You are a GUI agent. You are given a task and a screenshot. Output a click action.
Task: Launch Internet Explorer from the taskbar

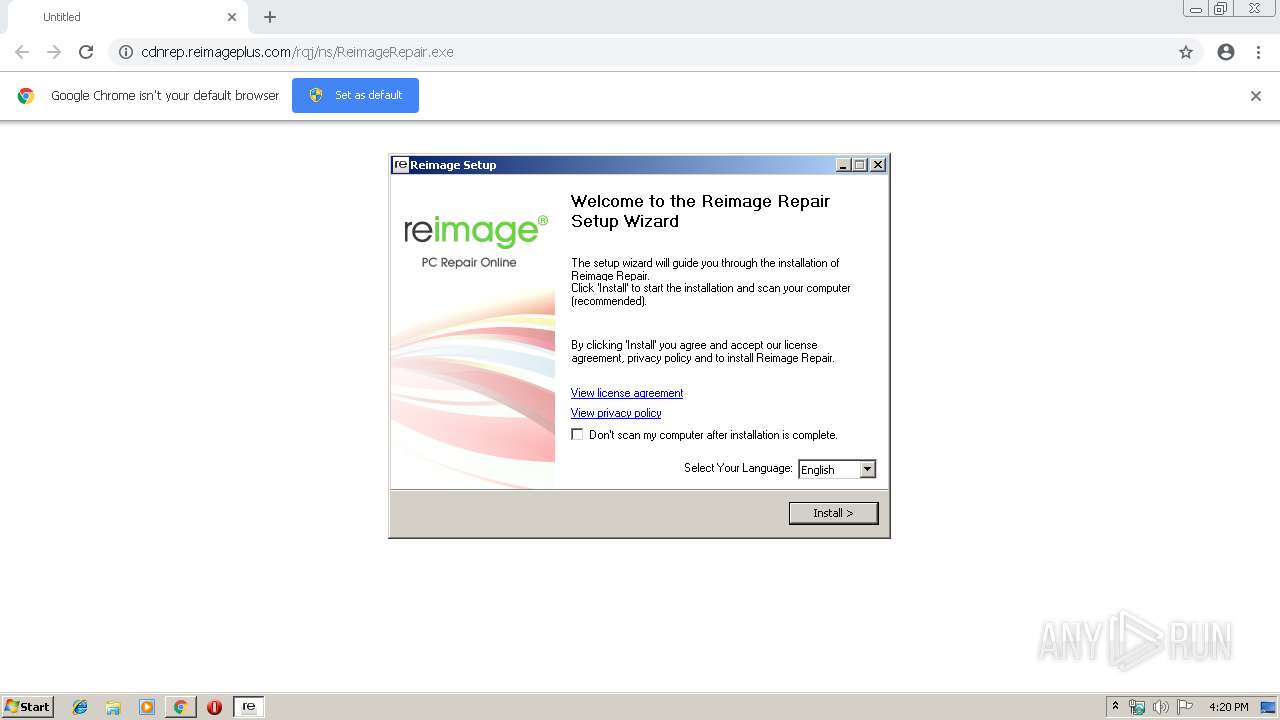point(80,707)
